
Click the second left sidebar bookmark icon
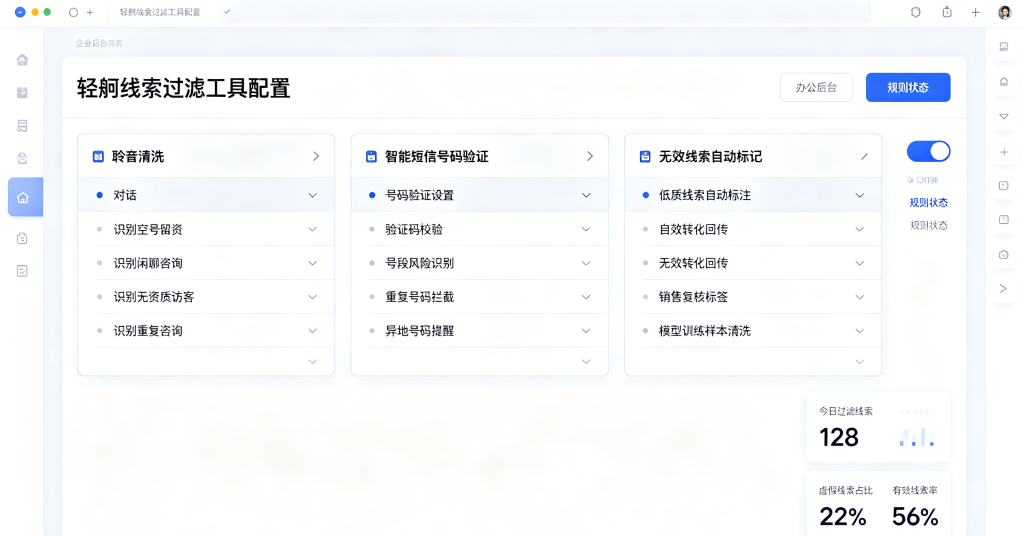click(22, 93)
